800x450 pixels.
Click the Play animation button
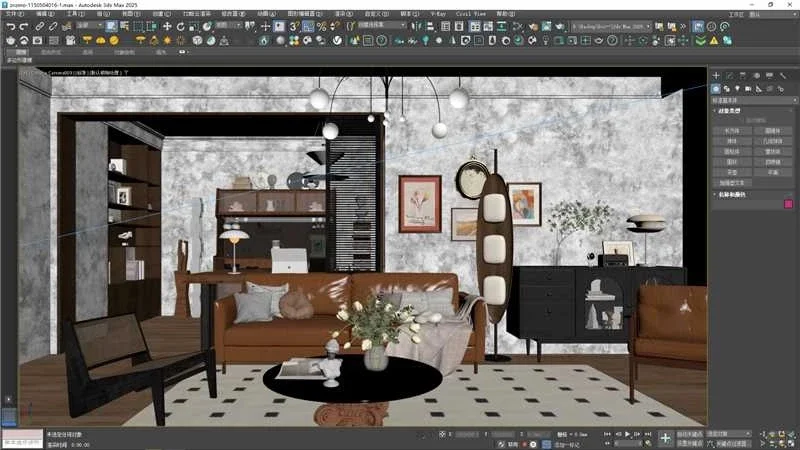[626, 434]
